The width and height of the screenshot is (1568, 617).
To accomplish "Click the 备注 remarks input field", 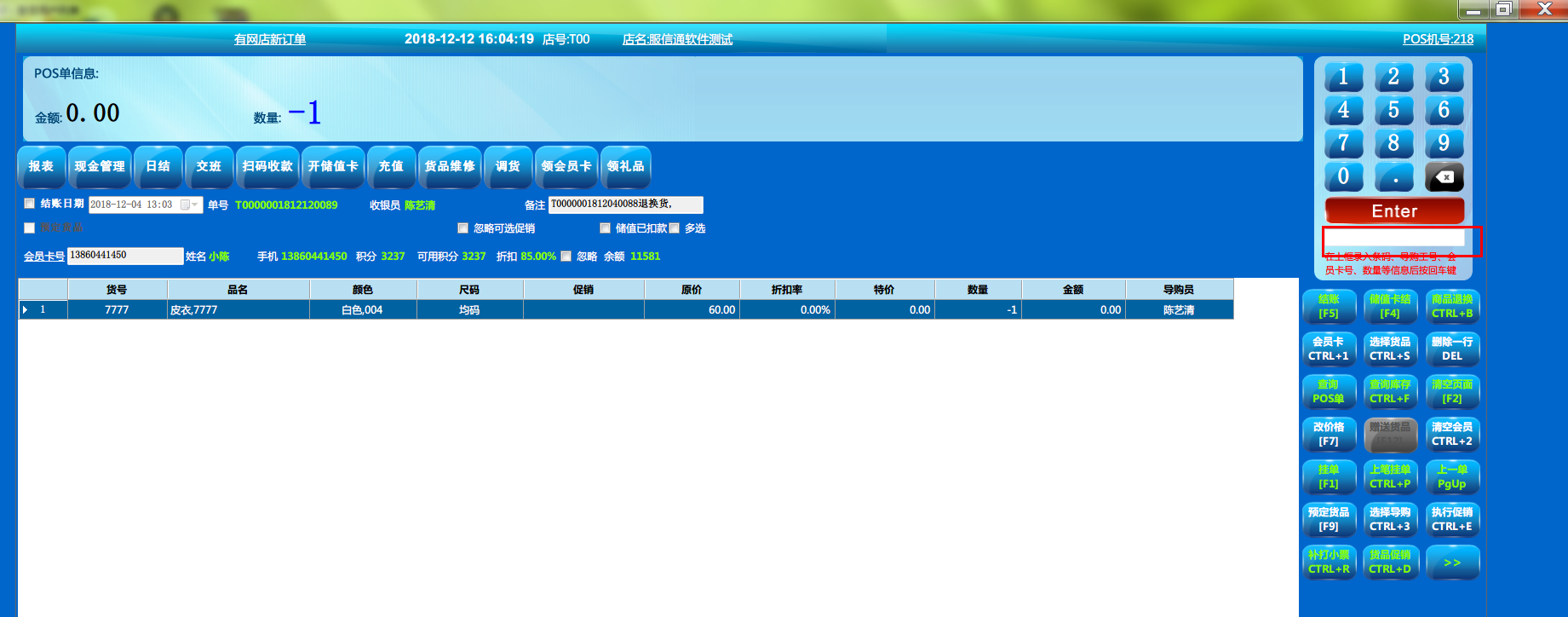I will (626, 205).
